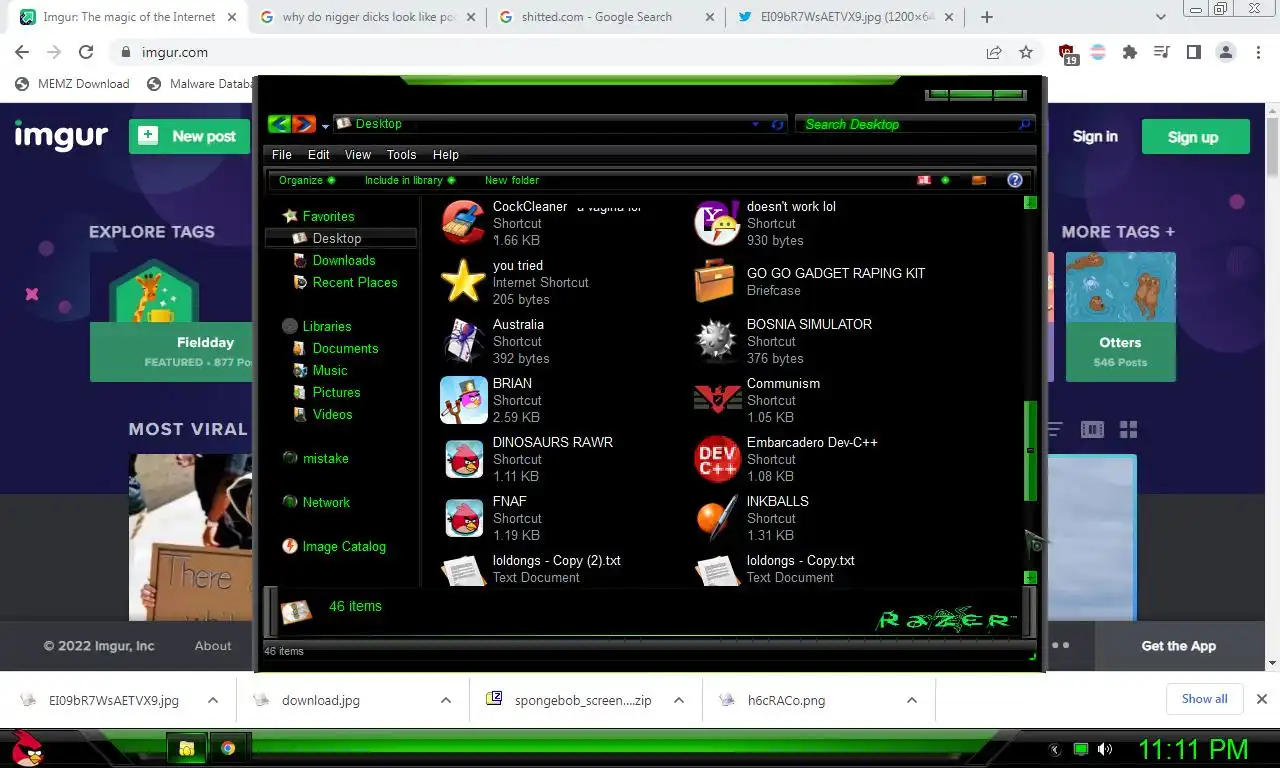Open Chrome three-dot menu
The height and width of the screenshot is (768, 1280).
click(1258, 52)
